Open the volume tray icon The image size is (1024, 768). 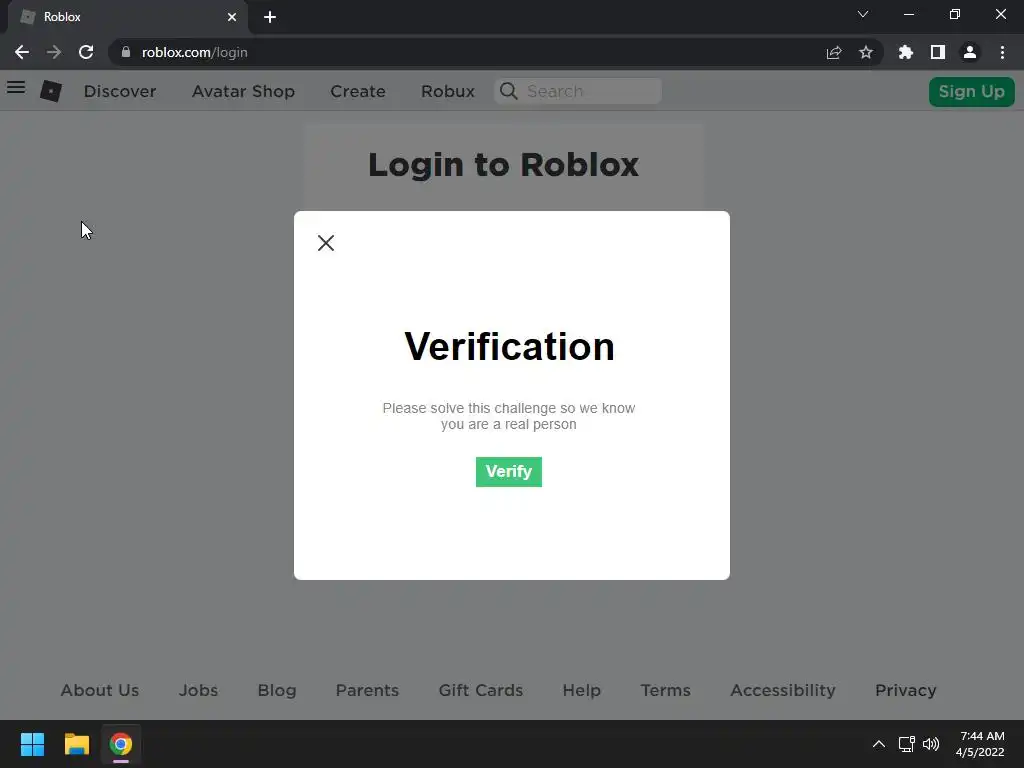(x=931, y=744)
